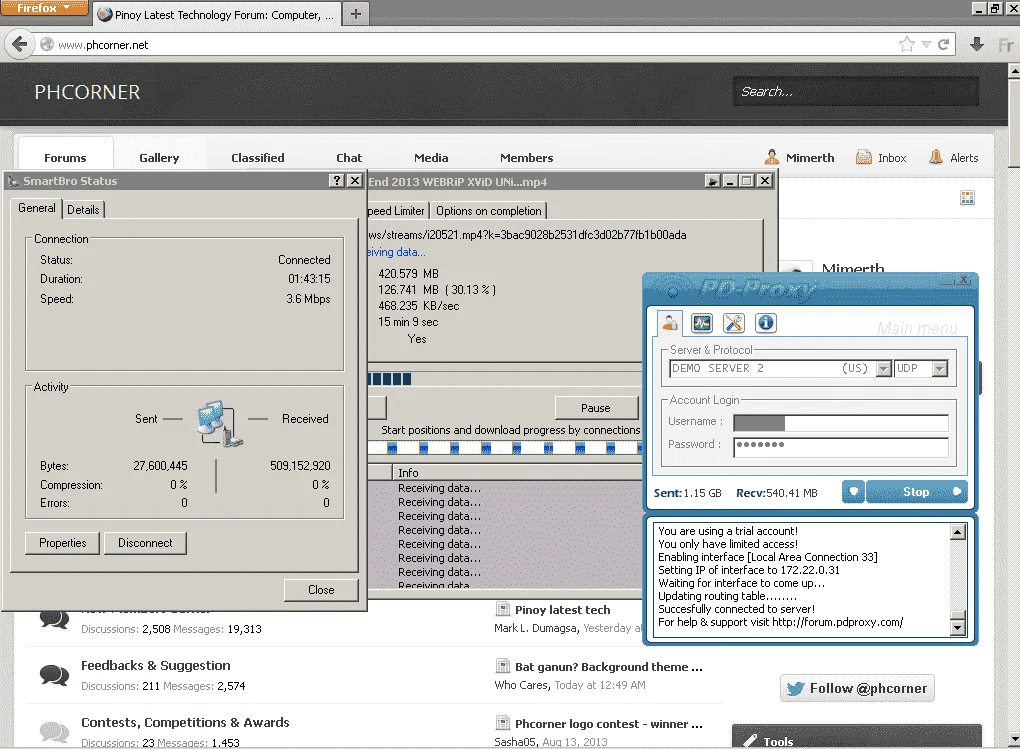The height and width of the screenshot is (749, 1020).
Task: Click the shield icon beside Stop
Action: (853, 492)
